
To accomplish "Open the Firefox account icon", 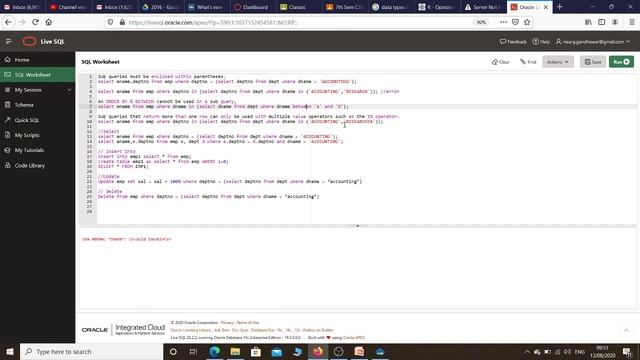I will (615, 22).
